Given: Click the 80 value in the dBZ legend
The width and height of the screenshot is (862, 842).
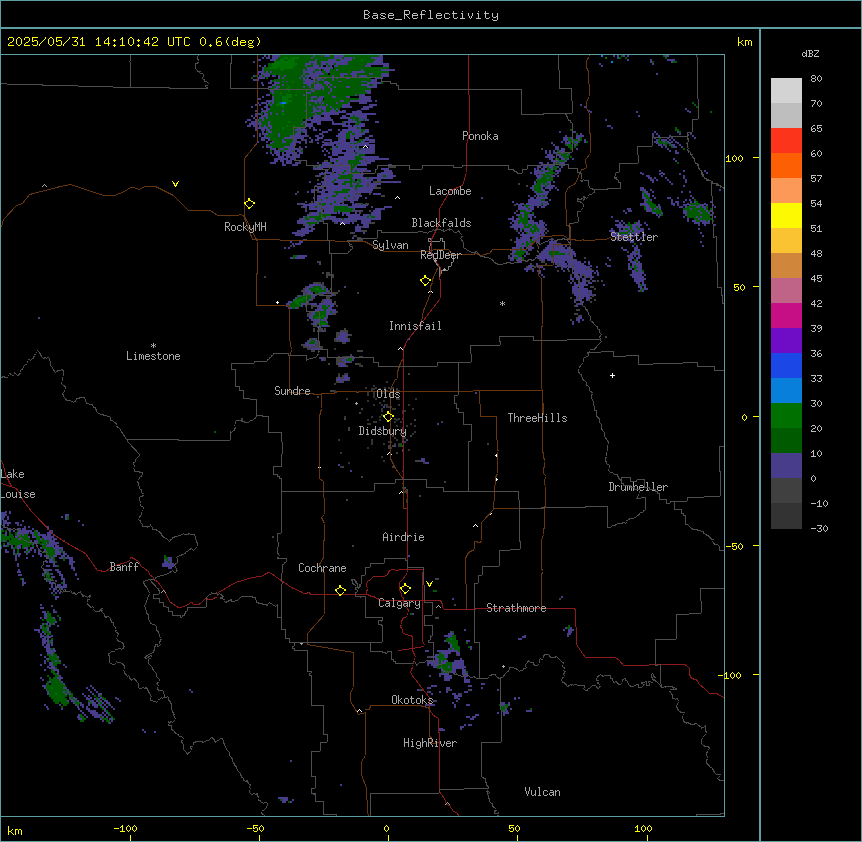Looking at the screenshot, I should (x=816, y=78).
